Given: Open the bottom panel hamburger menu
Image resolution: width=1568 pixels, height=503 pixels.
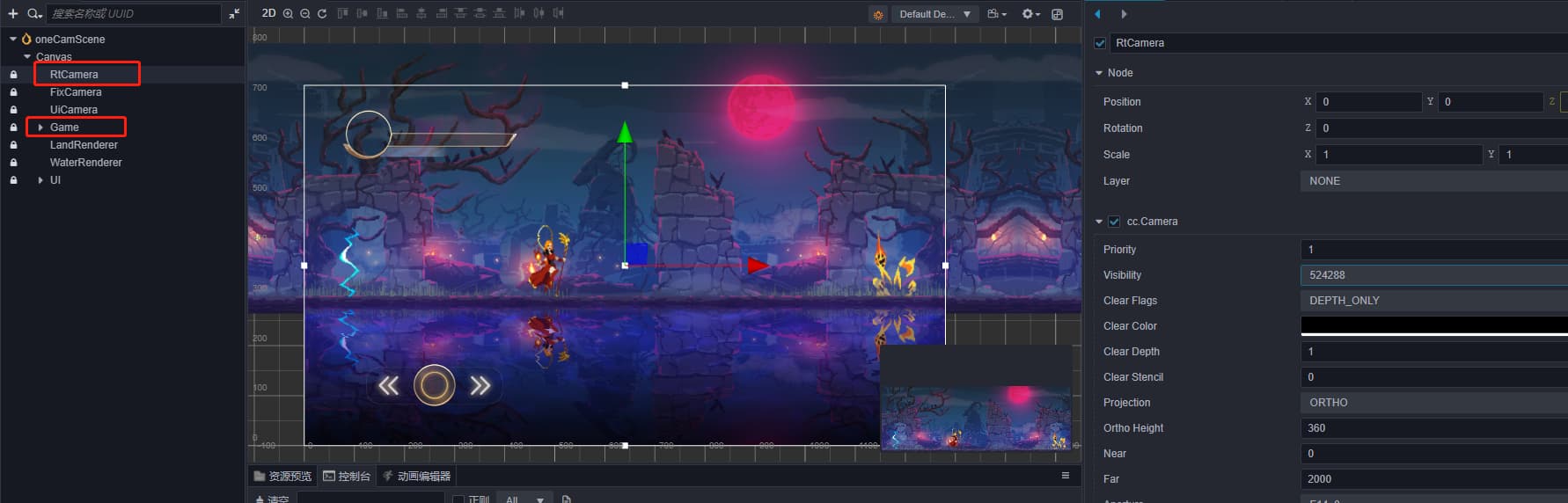Looking at the screenshot, I should (x=1065, y=476).
